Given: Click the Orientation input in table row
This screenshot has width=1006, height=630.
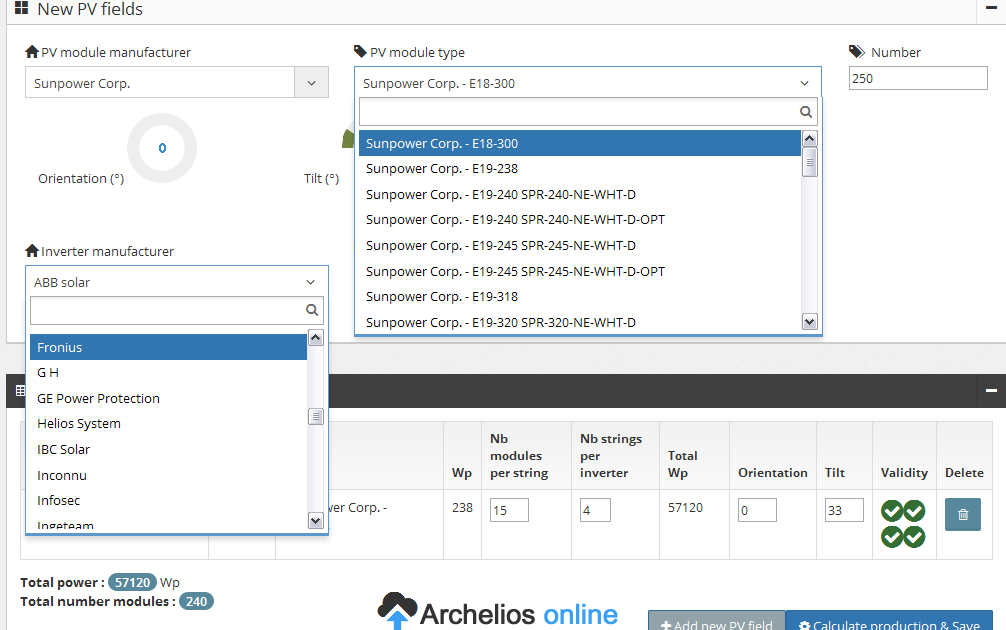Looking at the screenshot, I should (757, 510).
